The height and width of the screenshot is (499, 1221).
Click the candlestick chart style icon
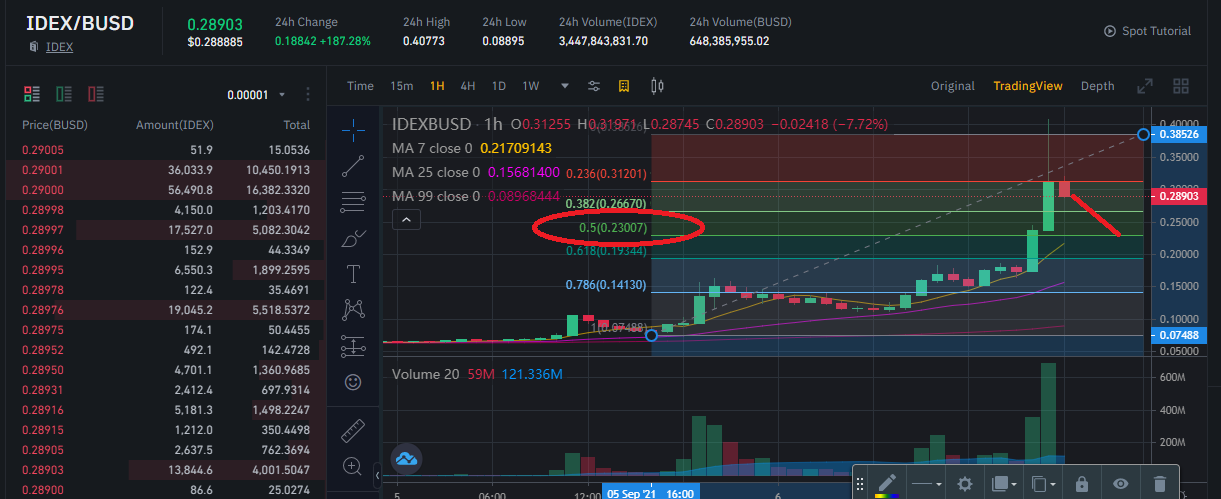coord(658,86)
